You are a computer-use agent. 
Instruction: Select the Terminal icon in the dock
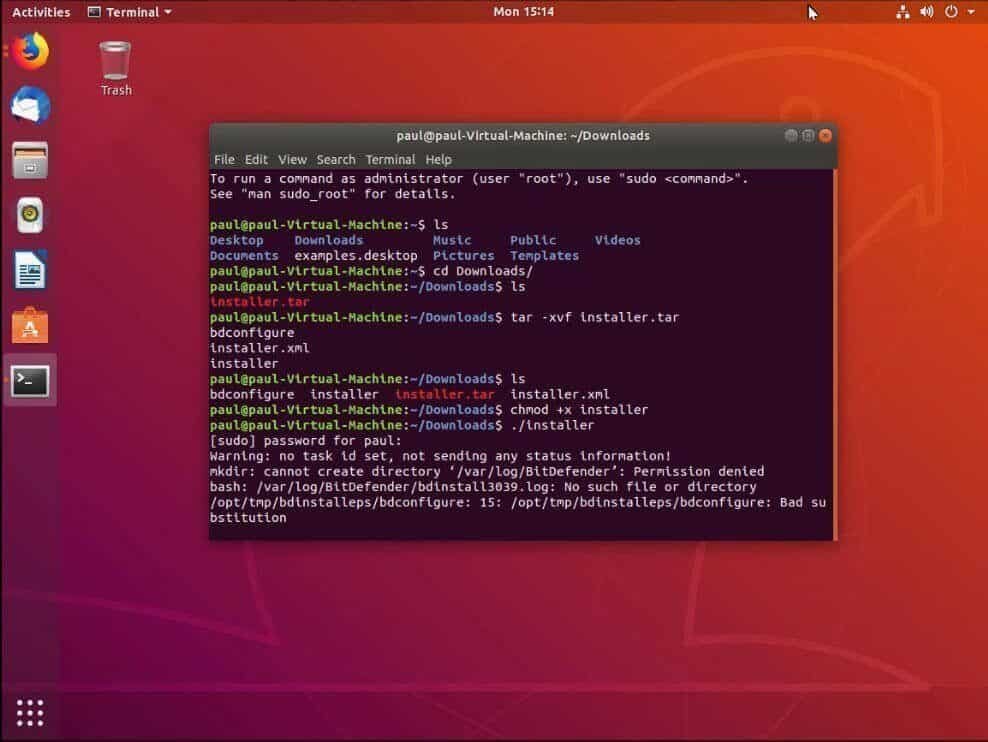tap(30, 380)
